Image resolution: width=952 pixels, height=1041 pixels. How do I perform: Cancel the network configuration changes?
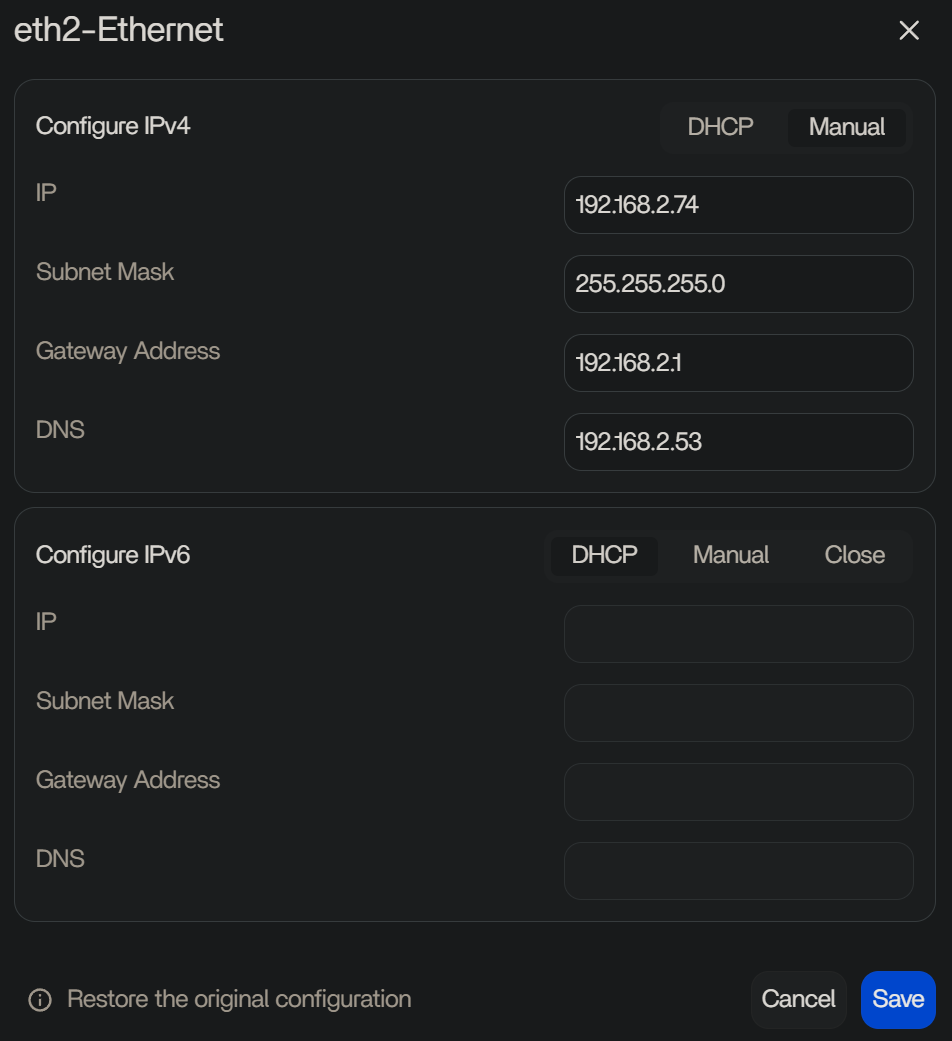[798, 1000]
